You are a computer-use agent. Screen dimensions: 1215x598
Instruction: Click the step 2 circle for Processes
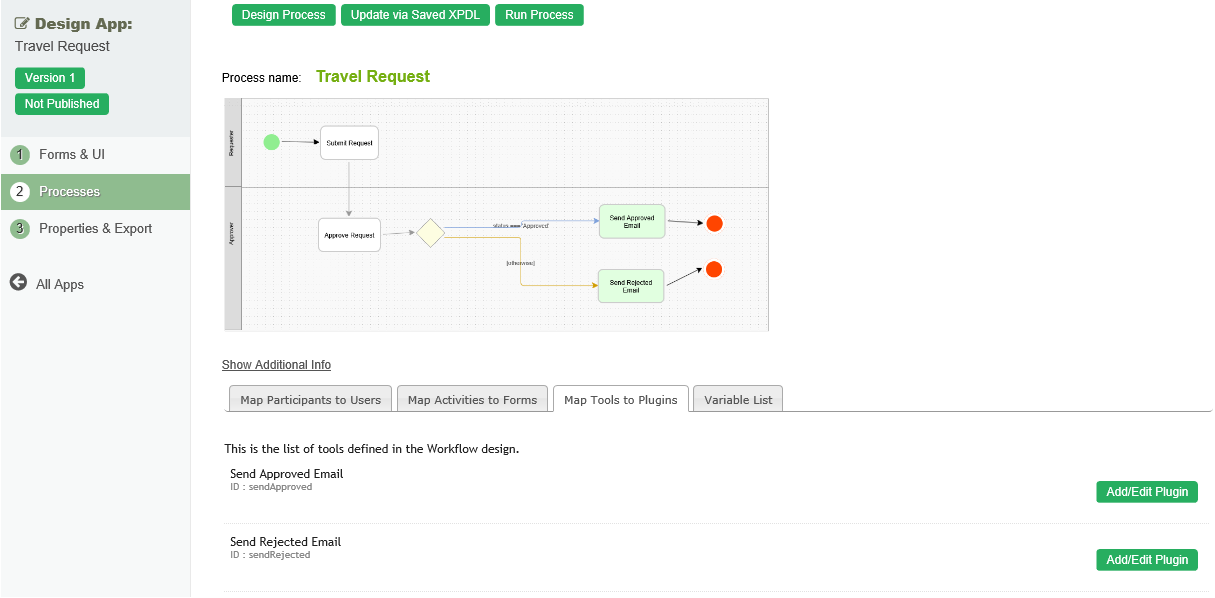[20, 192]
